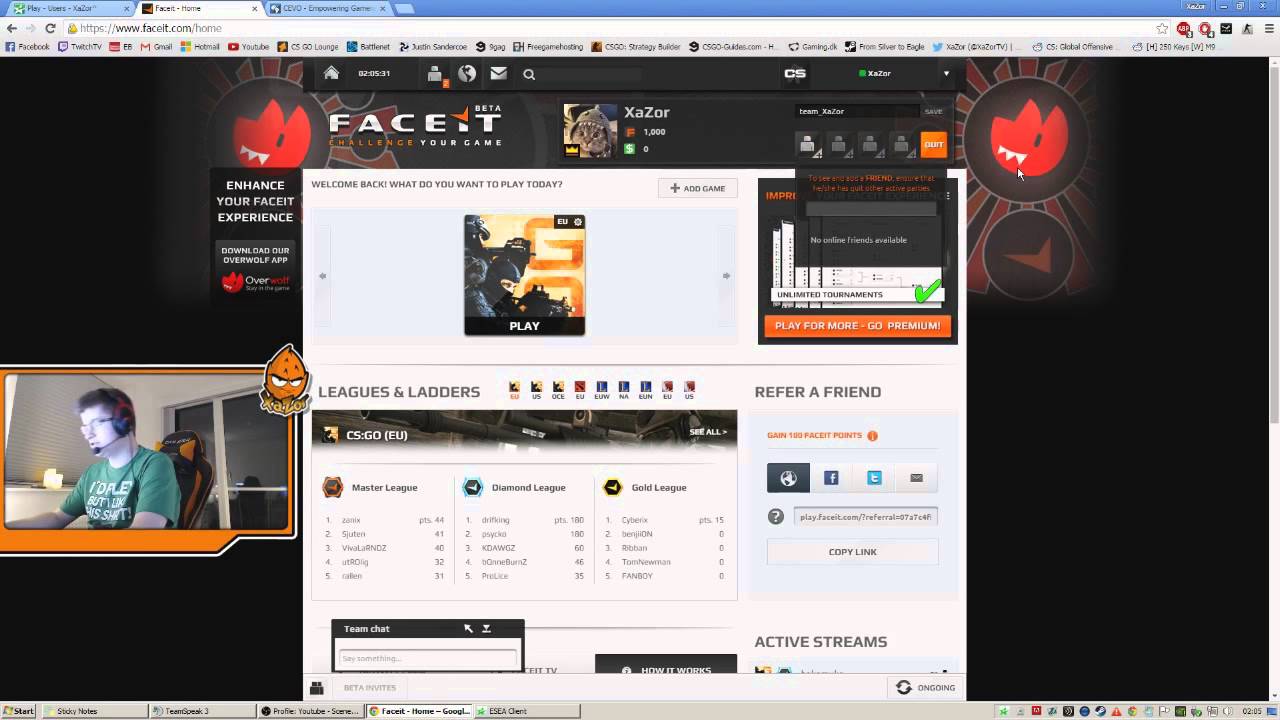1280x720 pixels.
Task: Click XaZor username in the top bar
Action: click(879, 73)
